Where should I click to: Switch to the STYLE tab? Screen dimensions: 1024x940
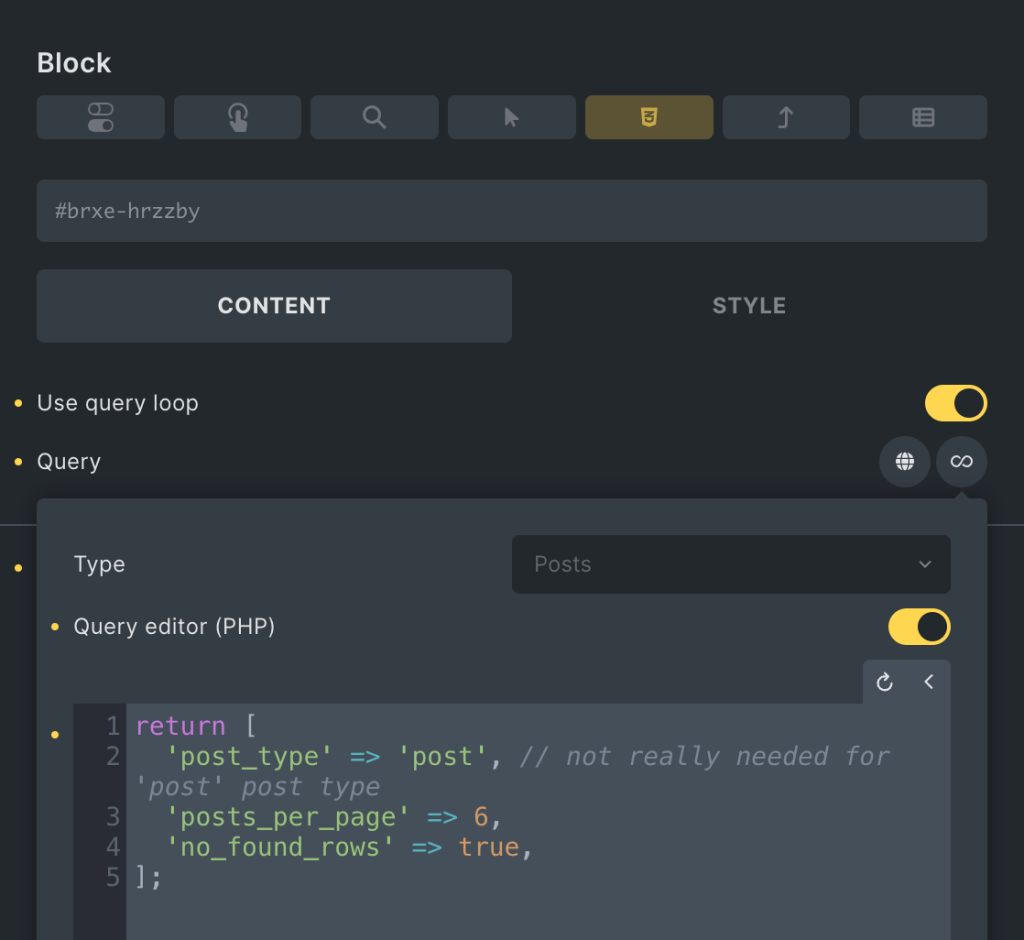(x=749, y=306)
